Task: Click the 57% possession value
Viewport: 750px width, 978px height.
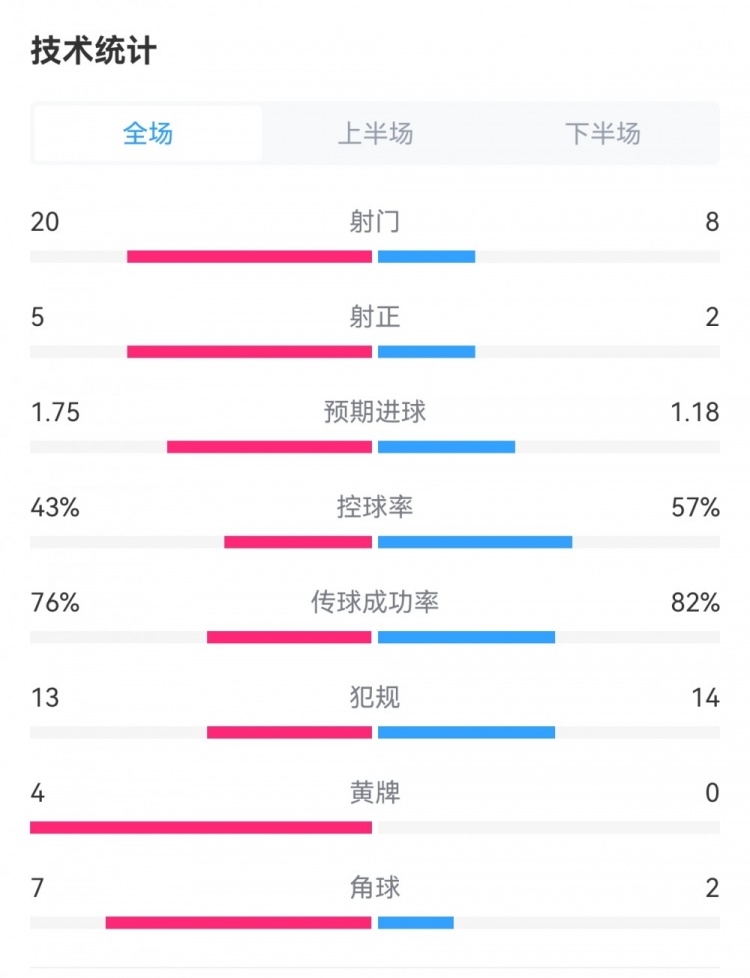Action: [x=696, y=507]
